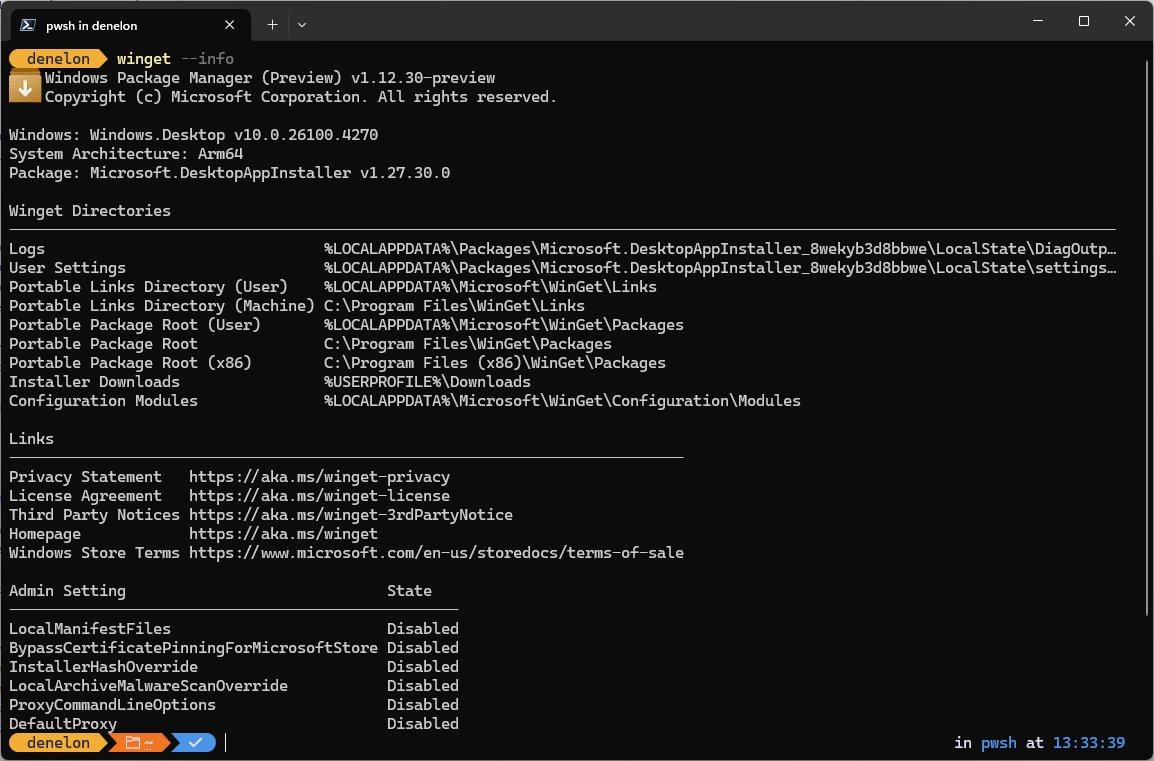Image resolution: width=1154 pixels, height=761 pixels.
Task: Click the 'Windows Package Manager (Preview) v1.12.30-preview' line
Action: click(270, 78)
